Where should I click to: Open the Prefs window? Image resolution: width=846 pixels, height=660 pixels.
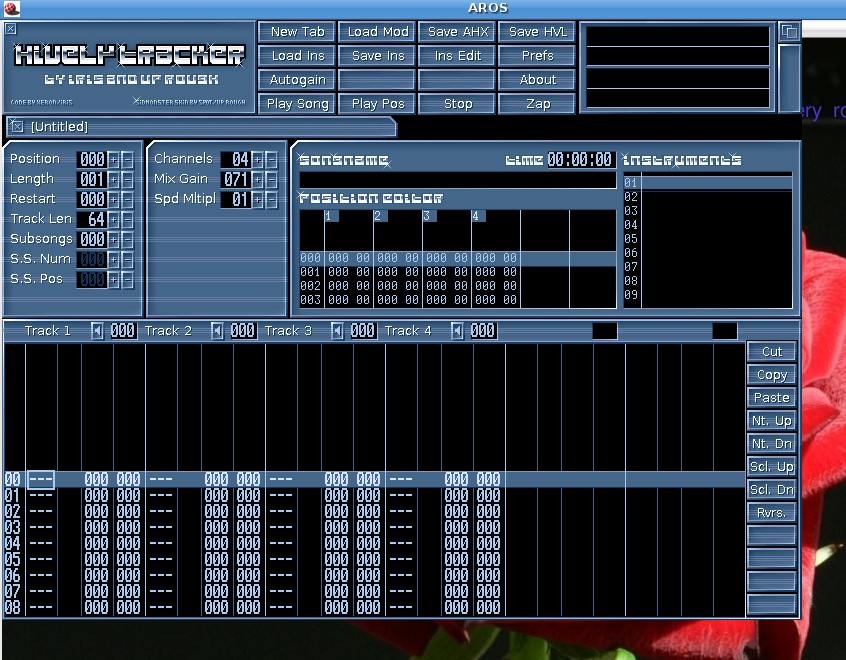[x=537, y=56]
